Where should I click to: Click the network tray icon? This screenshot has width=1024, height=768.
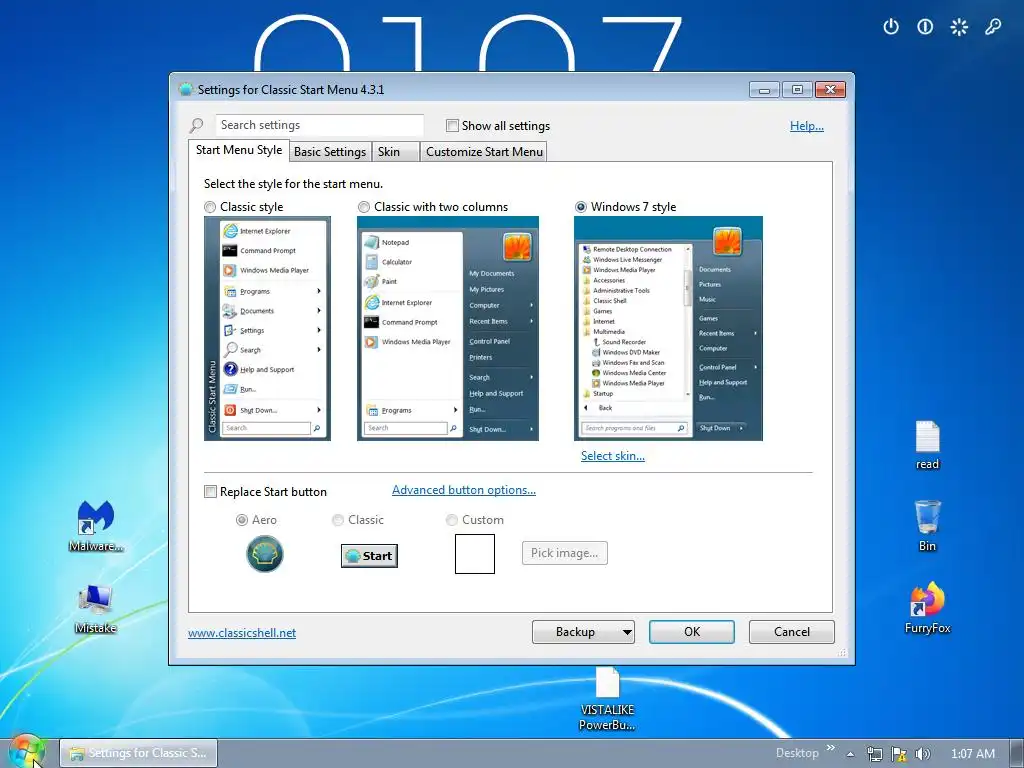click(x=874, y=754)
